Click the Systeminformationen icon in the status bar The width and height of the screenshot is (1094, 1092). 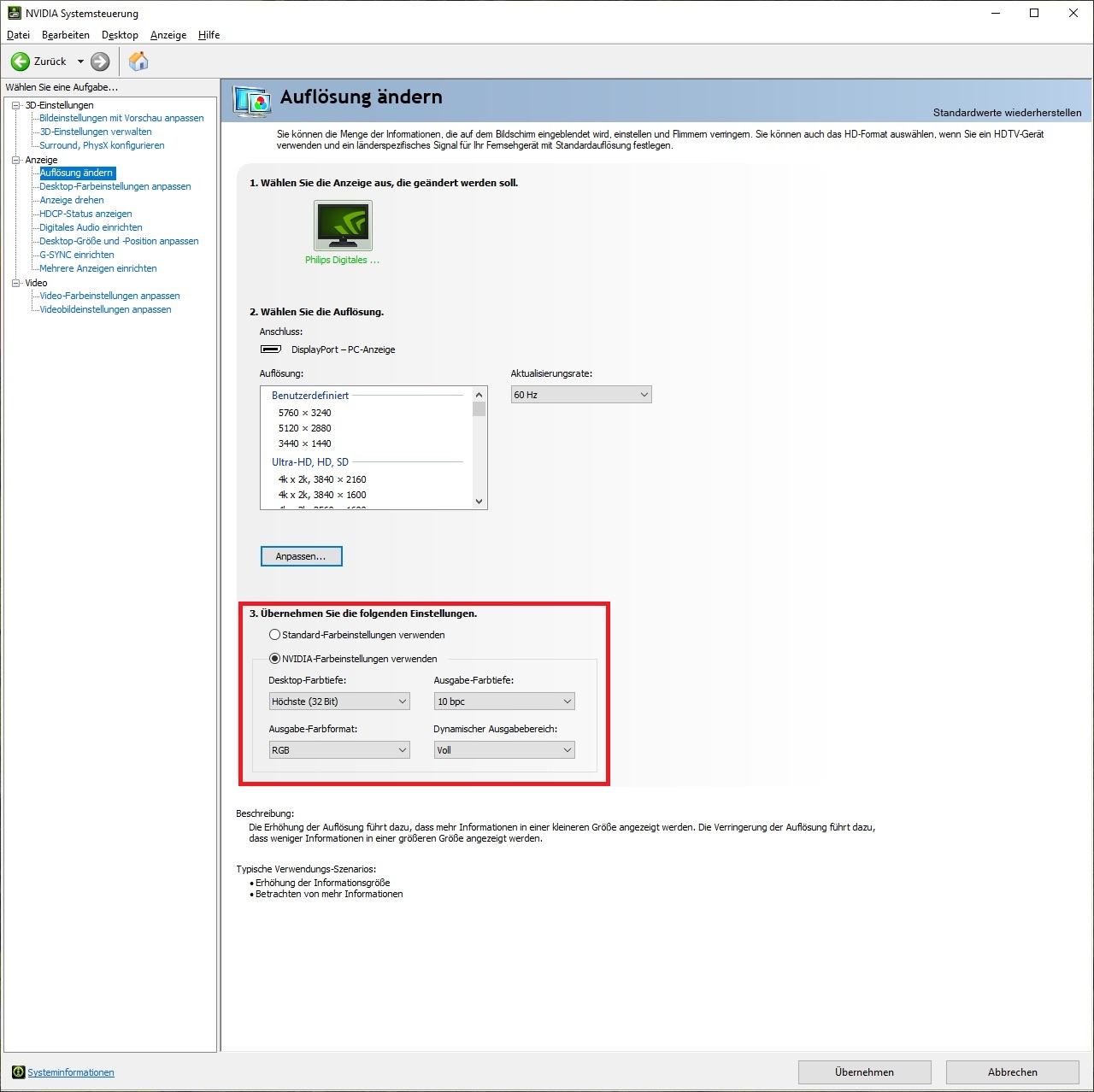click(x=18, y=1072)
